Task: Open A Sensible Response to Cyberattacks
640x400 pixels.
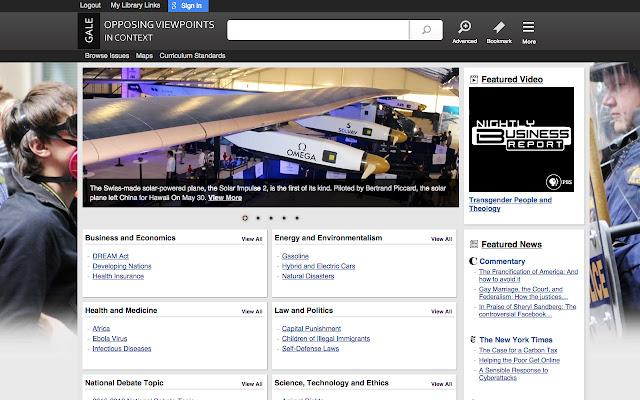Action: click(x=513, y=374)
